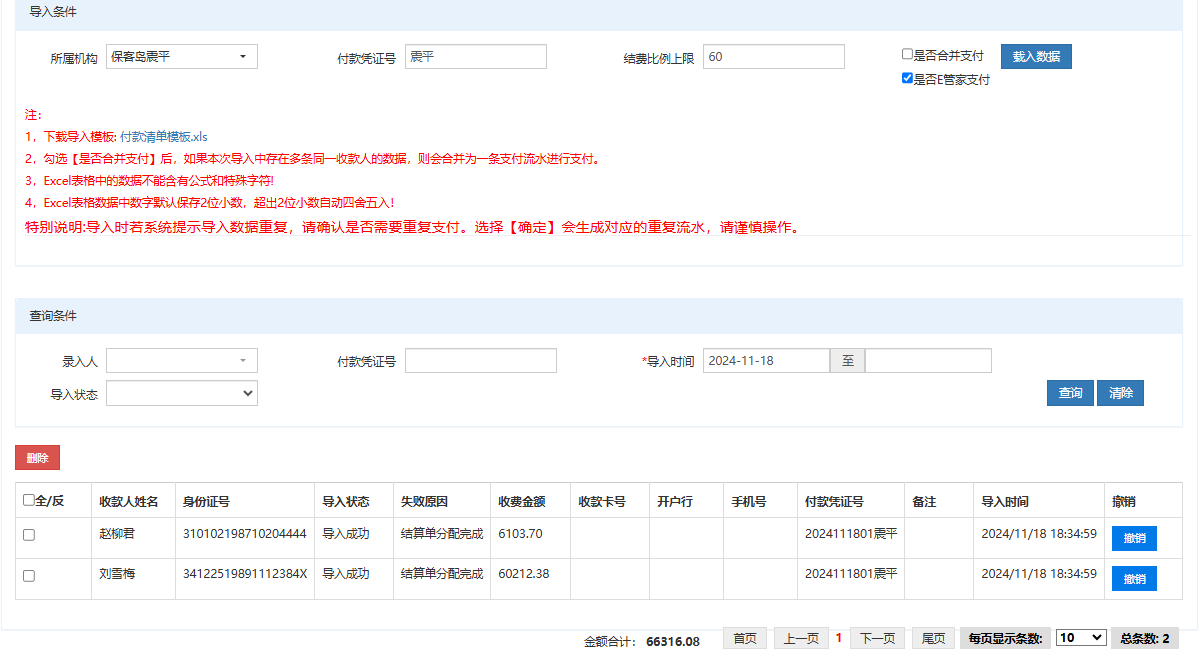Image resolution: width=1201 pixels, height=666 pixels.
Task: Open the 所属机构 dropdown
Action: point(181,57)
